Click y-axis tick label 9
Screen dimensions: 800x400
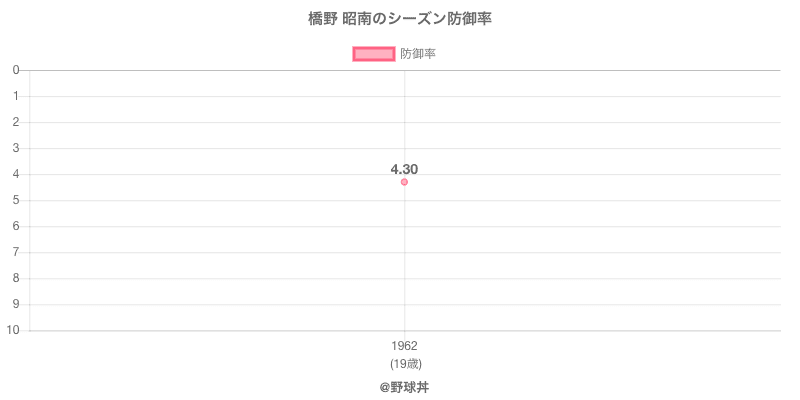17,304
